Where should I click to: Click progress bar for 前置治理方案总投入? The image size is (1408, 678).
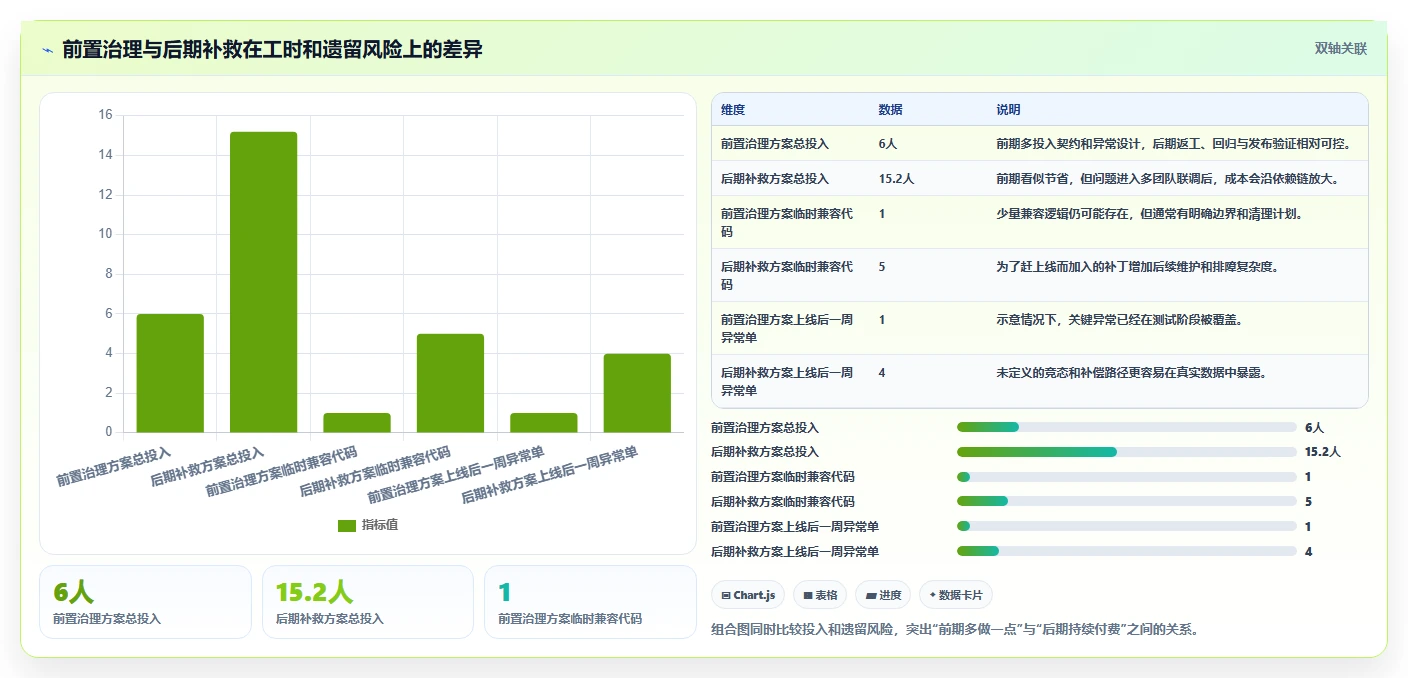(1127, 427)
